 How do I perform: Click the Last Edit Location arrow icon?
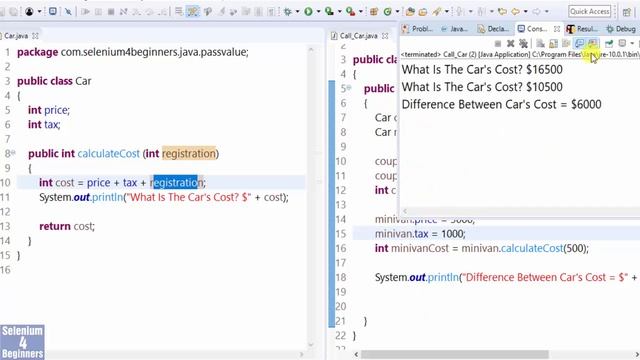[502, 11]
